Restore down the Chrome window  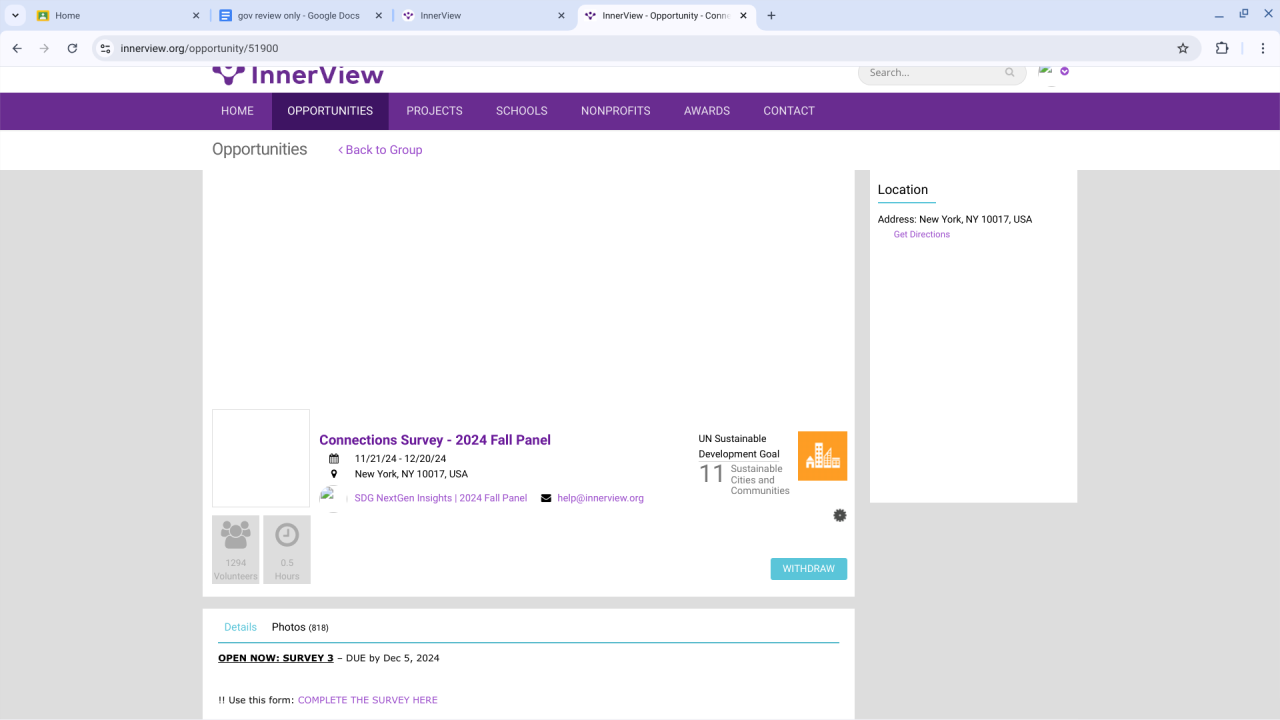pyautogui.click(x=1244, y=15)
